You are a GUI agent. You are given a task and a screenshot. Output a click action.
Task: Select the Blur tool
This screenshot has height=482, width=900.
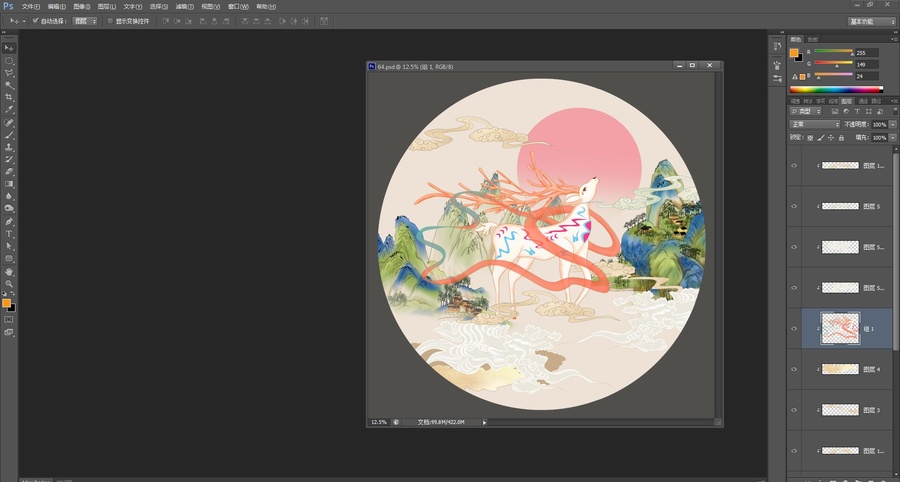[x=9, y=196]
